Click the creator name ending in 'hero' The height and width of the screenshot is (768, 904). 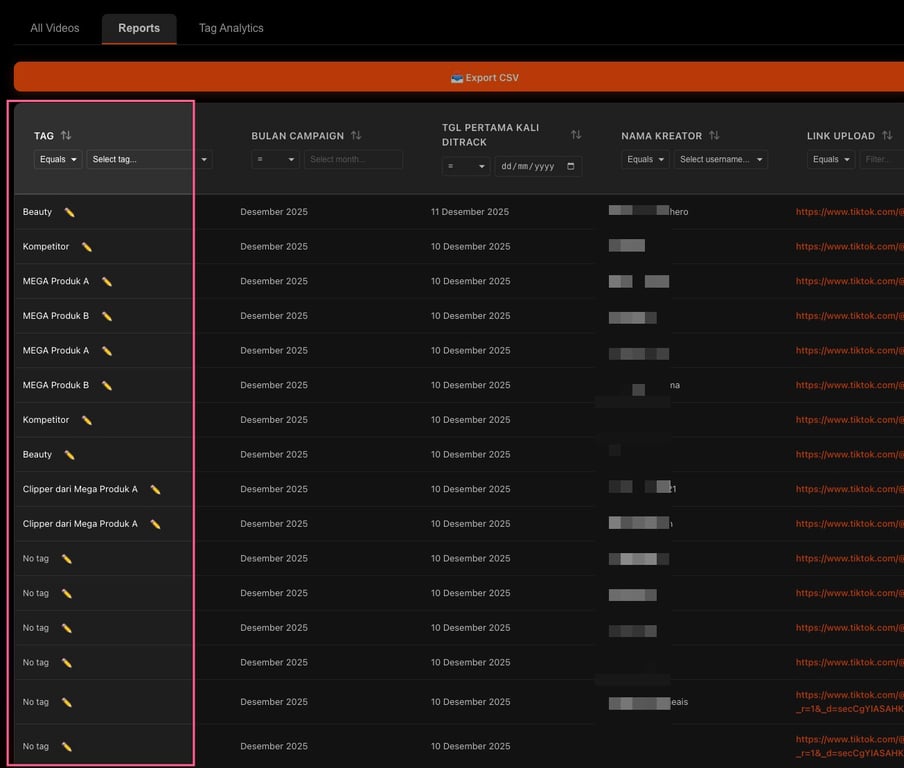649,211
